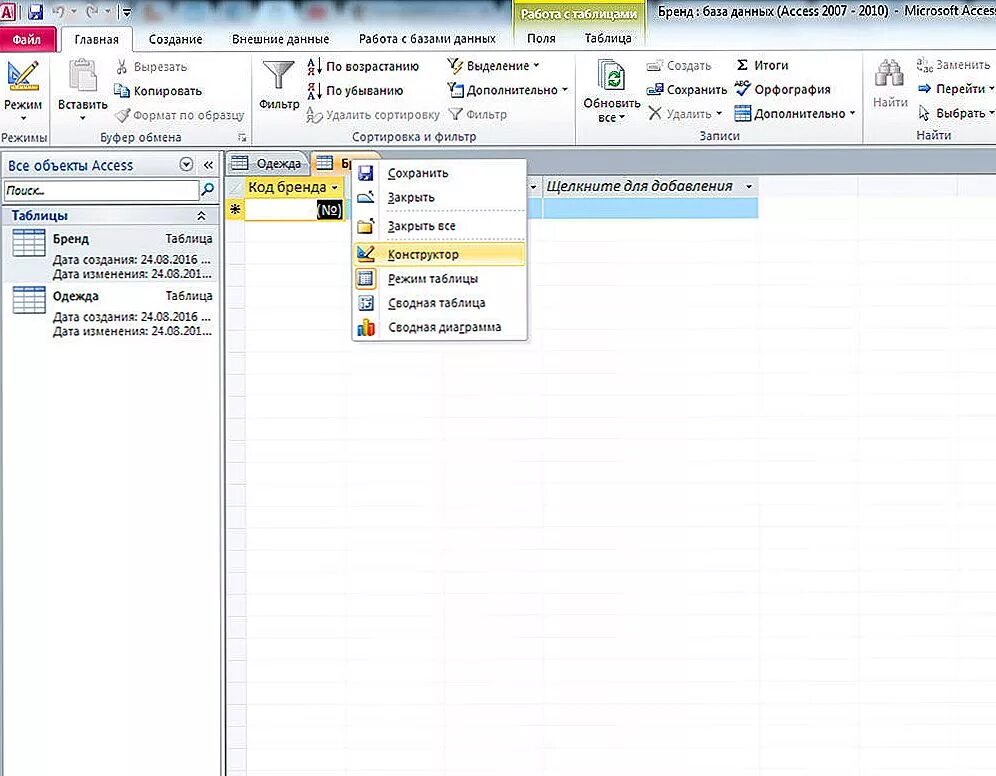This screenshot has height=776, width=996.
Task: Select the Бренд table entry in navigation pane
Action: [x=111, y=254]
